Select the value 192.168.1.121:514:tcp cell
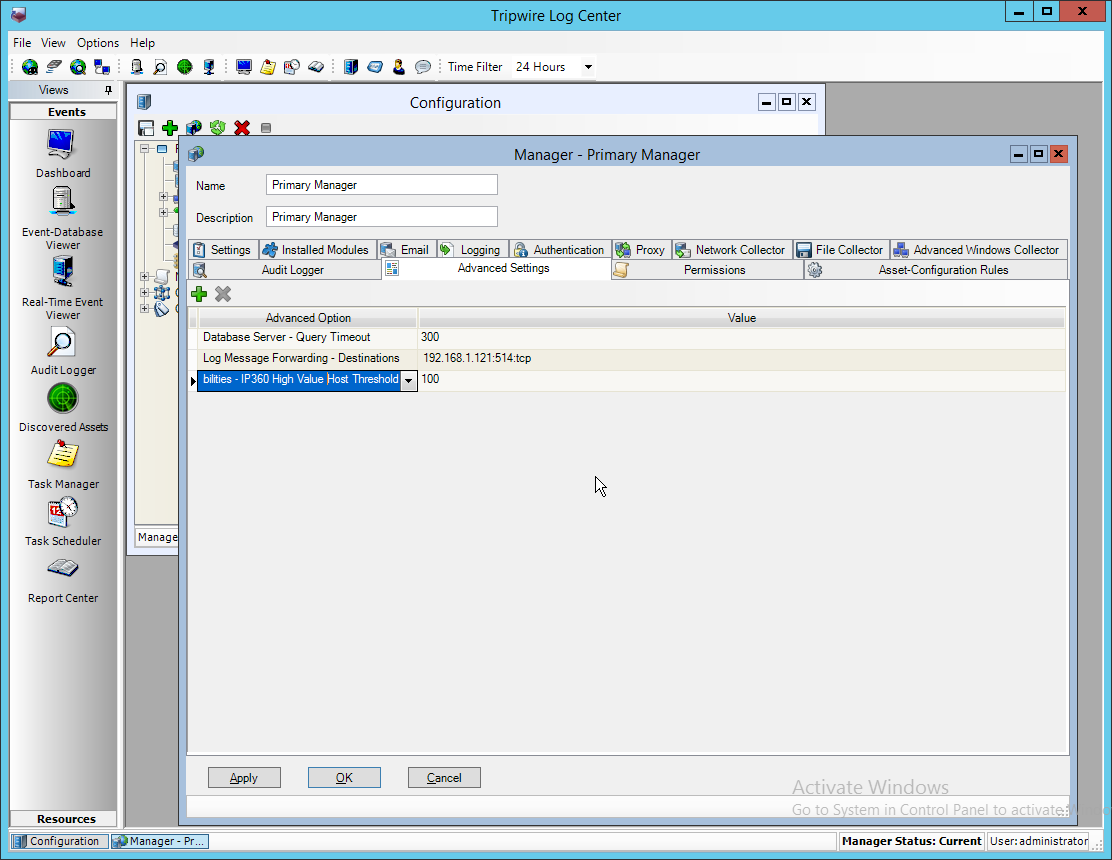This screenshot has height=860, width=1112. [742, 358]
